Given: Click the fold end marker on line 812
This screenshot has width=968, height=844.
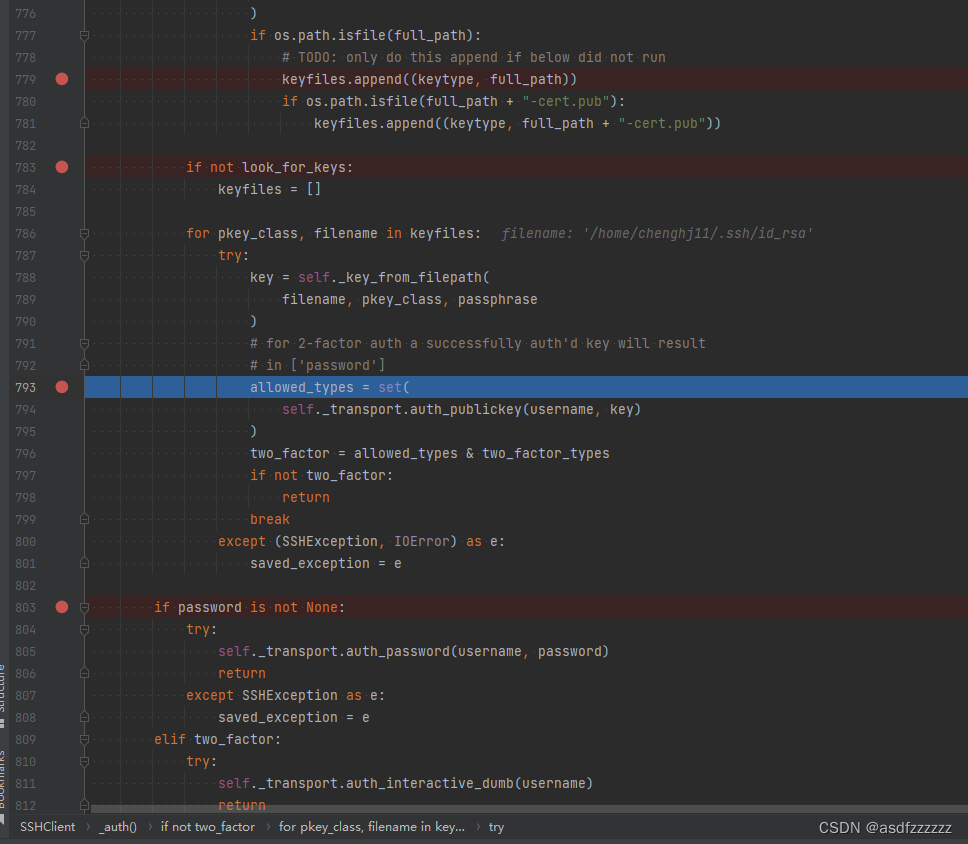Looking at the screenshot, I should 84,805.
